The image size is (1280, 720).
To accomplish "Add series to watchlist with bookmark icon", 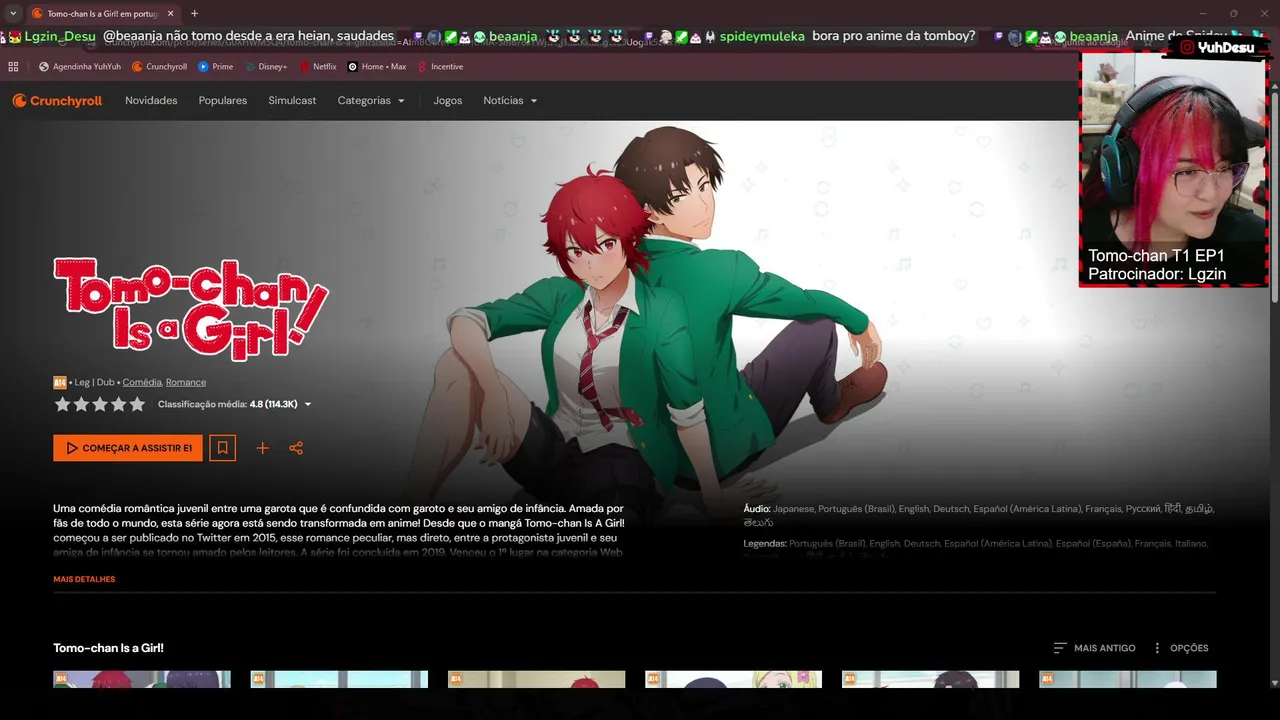I will point(222,448).
